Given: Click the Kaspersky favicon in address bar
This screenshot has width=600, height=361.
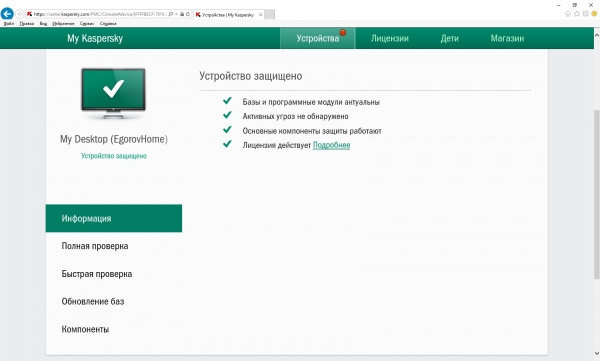Looking at the screenshot, I should 29,14.
